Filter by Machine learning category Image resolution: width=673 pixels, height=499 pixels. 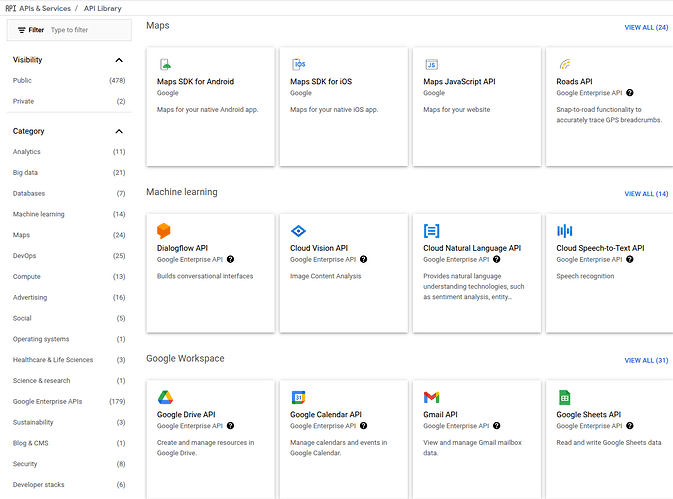tap(39, 214)
